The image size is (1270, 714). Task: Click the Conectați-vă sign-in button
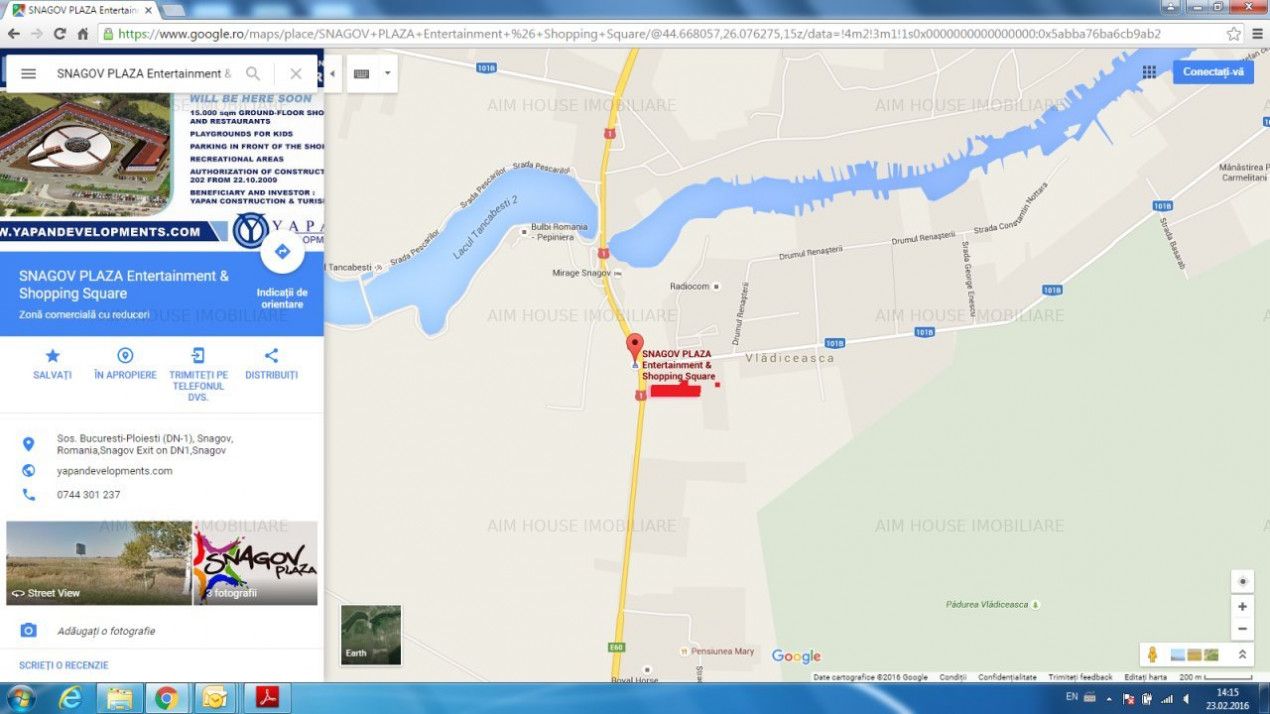coord(1213,72)
